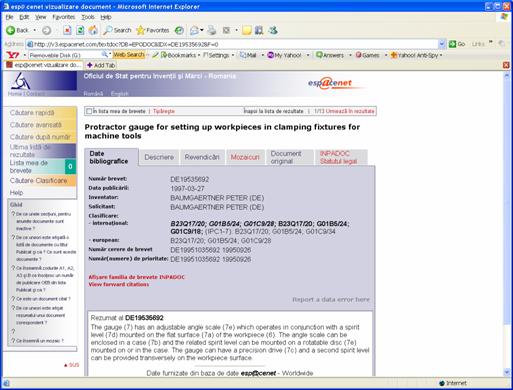
Task: Click the Refresh page icon
Action: pos(80,30)
